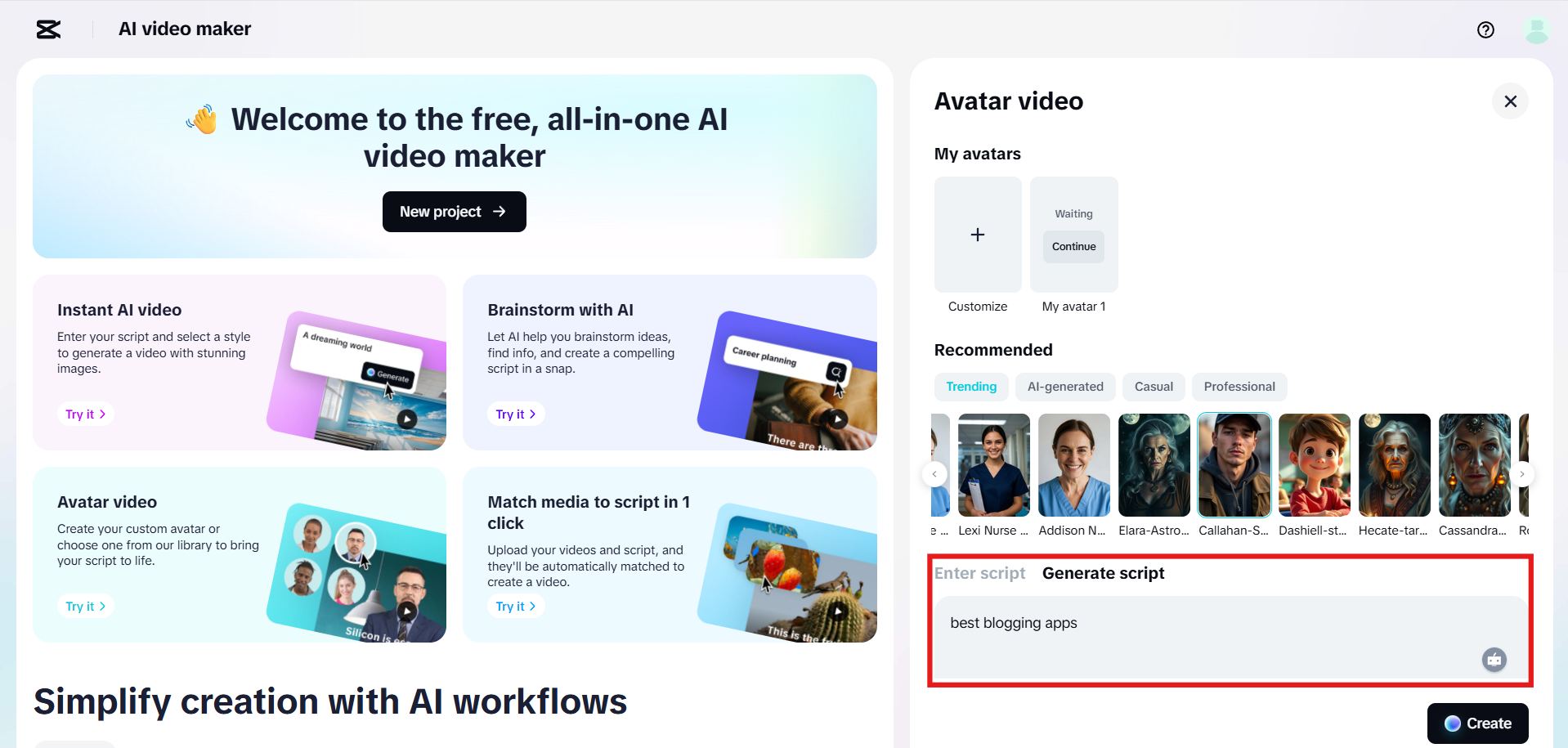Click the plus icon to customize a new avatar

977,235
